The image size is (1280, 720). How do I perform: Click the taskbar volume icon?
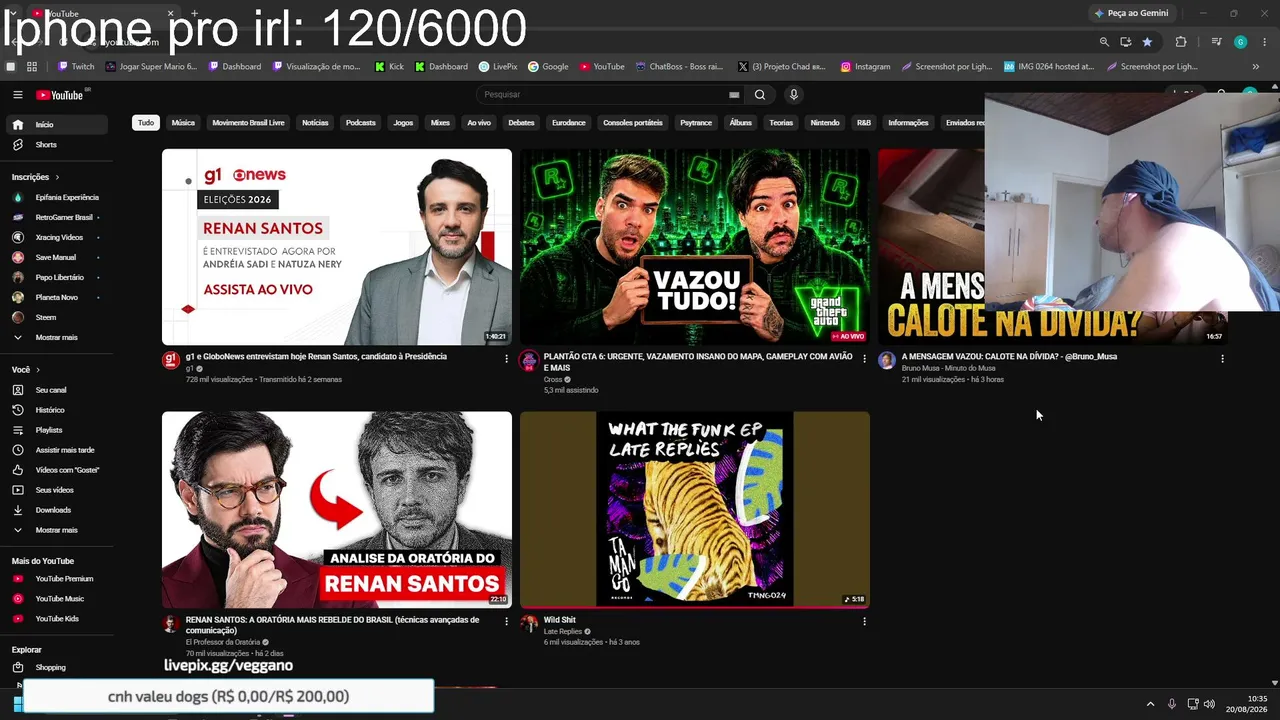[1209, 704]
